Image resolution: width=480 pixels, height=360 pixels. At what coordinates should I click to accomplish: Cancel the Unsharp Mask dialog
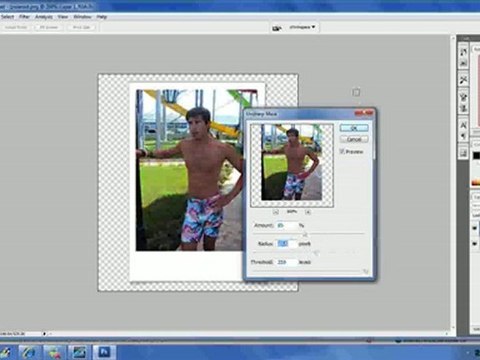(x=354, y=139)
